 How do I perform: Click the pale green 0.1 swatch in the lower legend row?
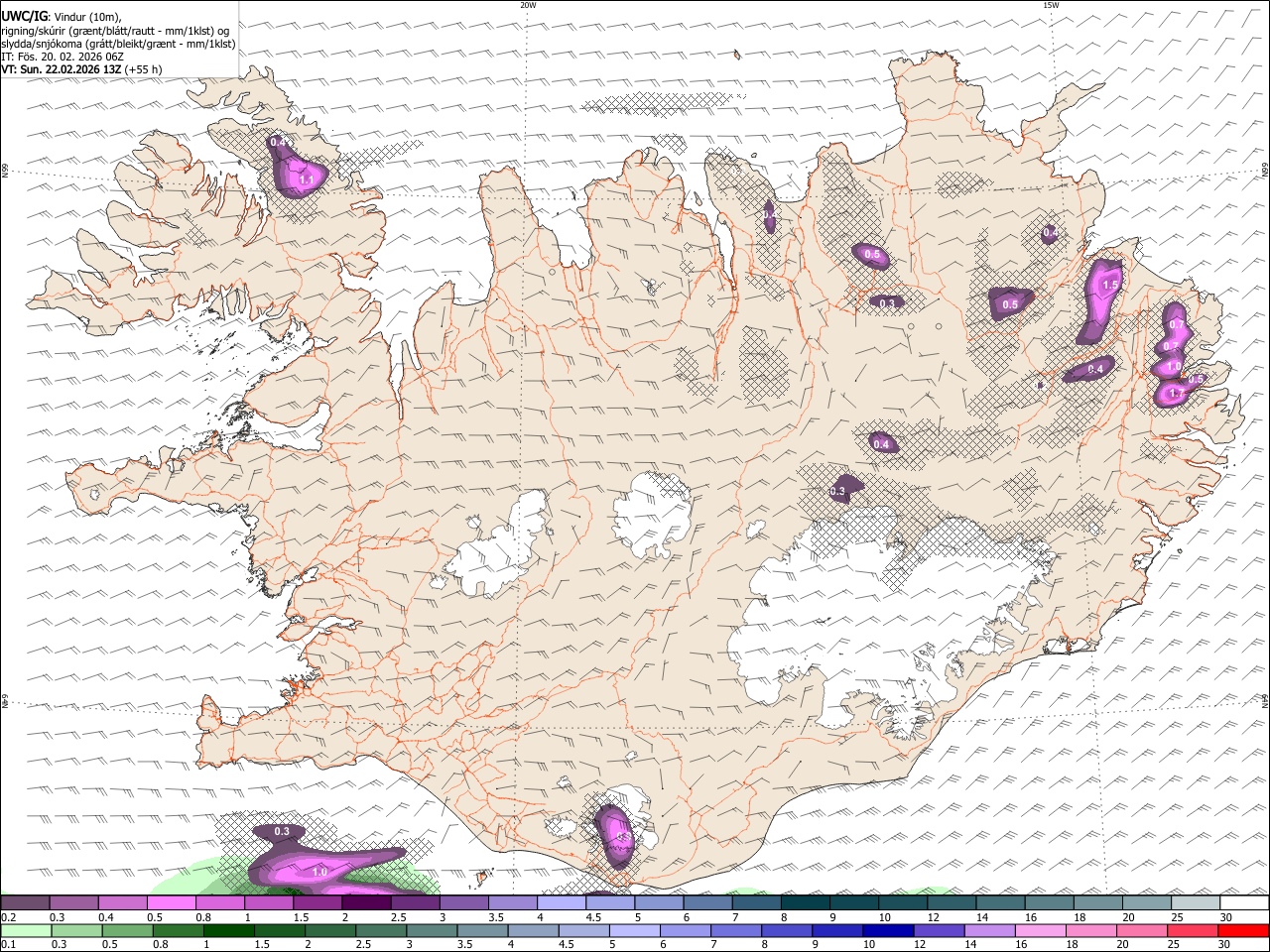pyautogui.click(x=26, y=930)
